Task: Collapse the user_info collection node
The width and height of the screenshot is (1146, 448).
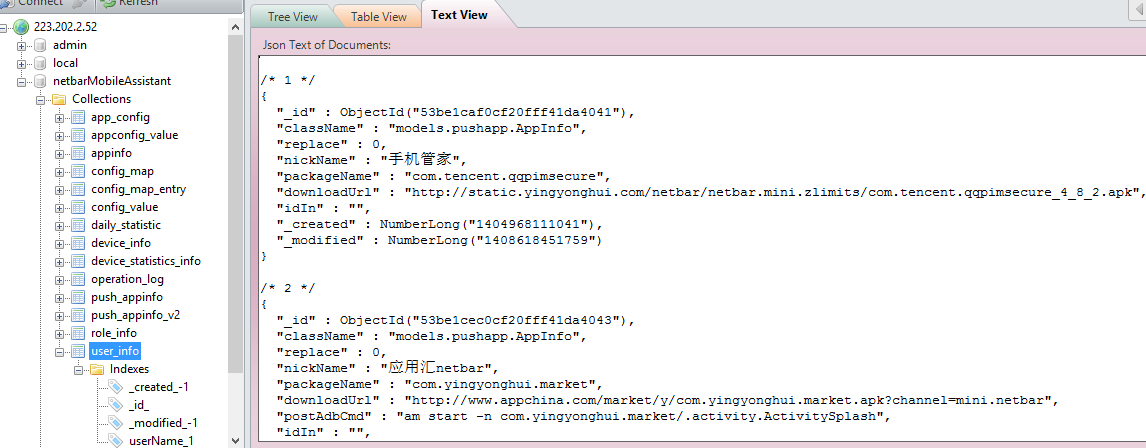Action: 60,352
